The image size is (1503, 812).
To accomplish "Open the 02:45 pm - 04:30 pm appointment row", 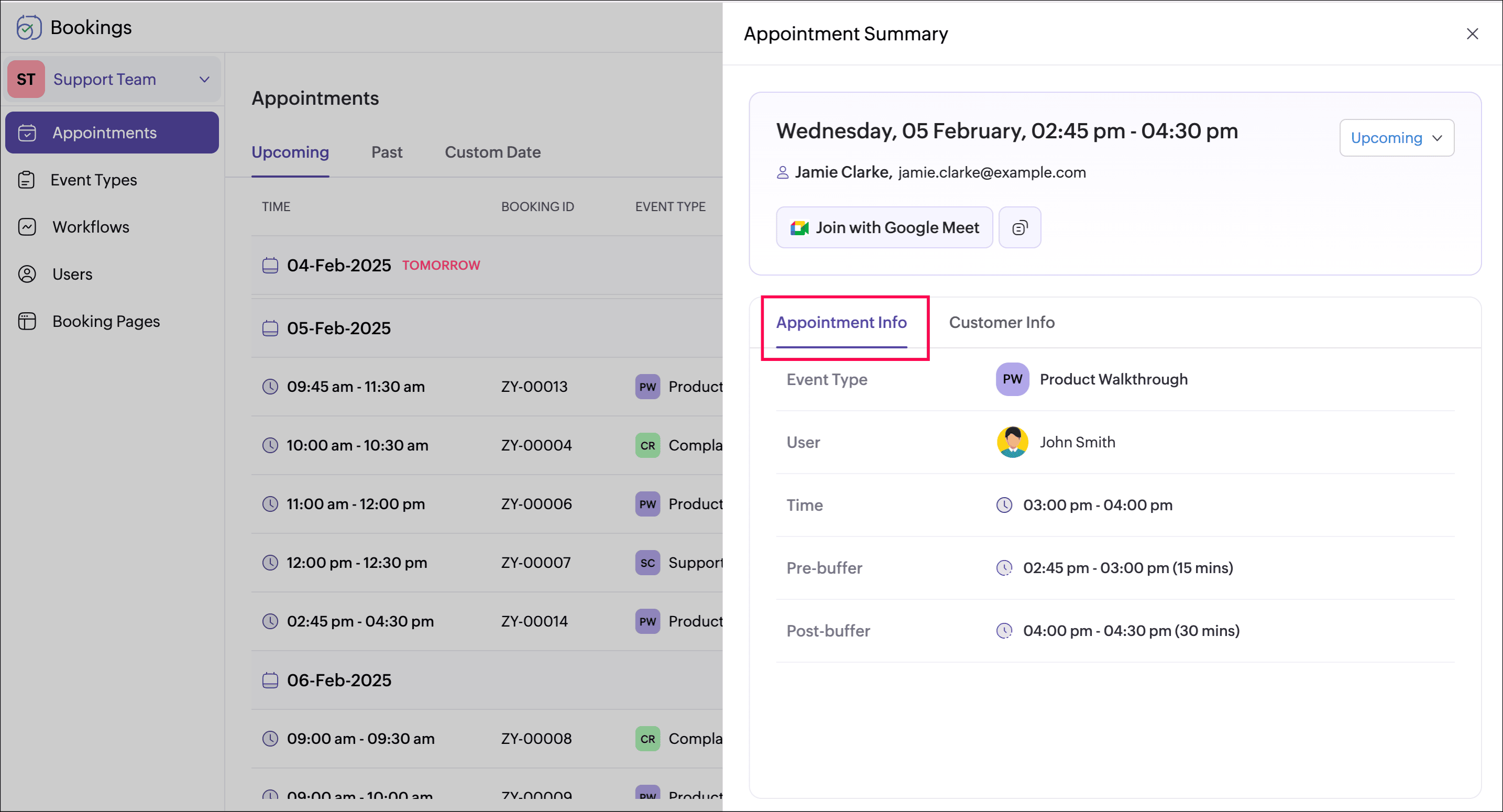I will [487, 621].
